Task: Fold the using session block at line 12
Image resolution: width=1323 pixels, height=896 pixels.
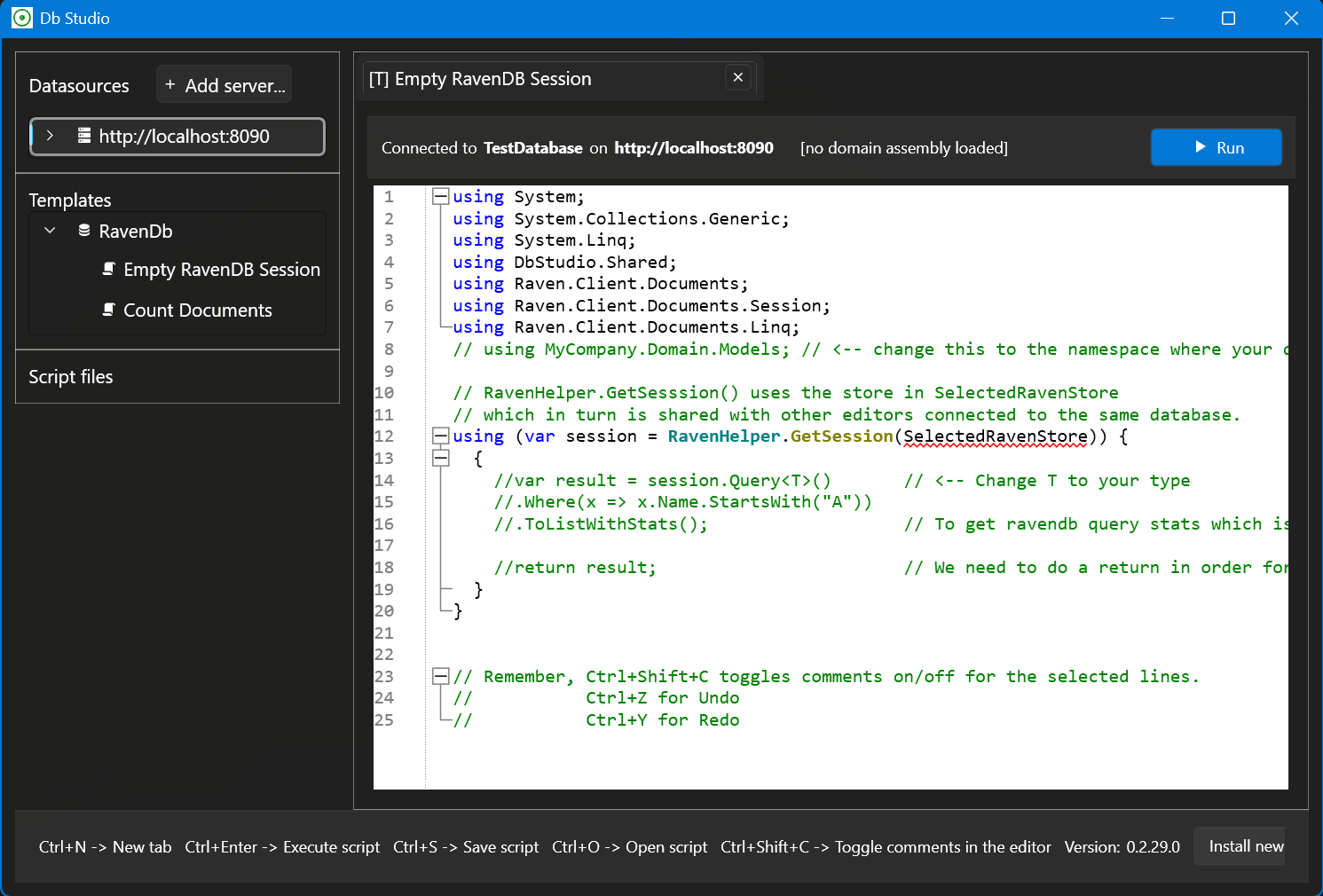Action: click(x=440, y=436)
